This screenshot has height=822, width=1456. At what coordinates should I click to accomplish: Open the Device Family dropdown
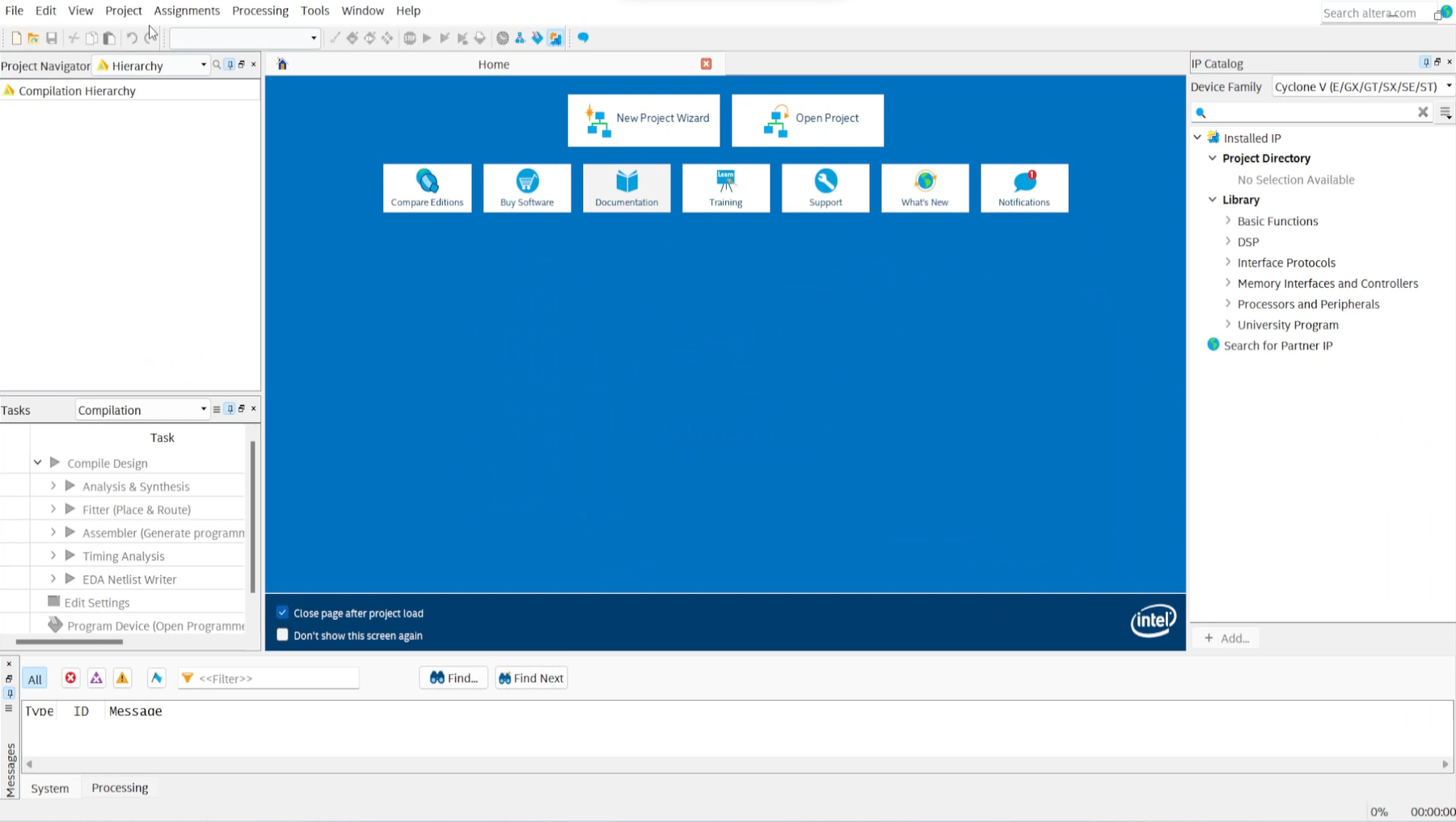coord(1448,86)
